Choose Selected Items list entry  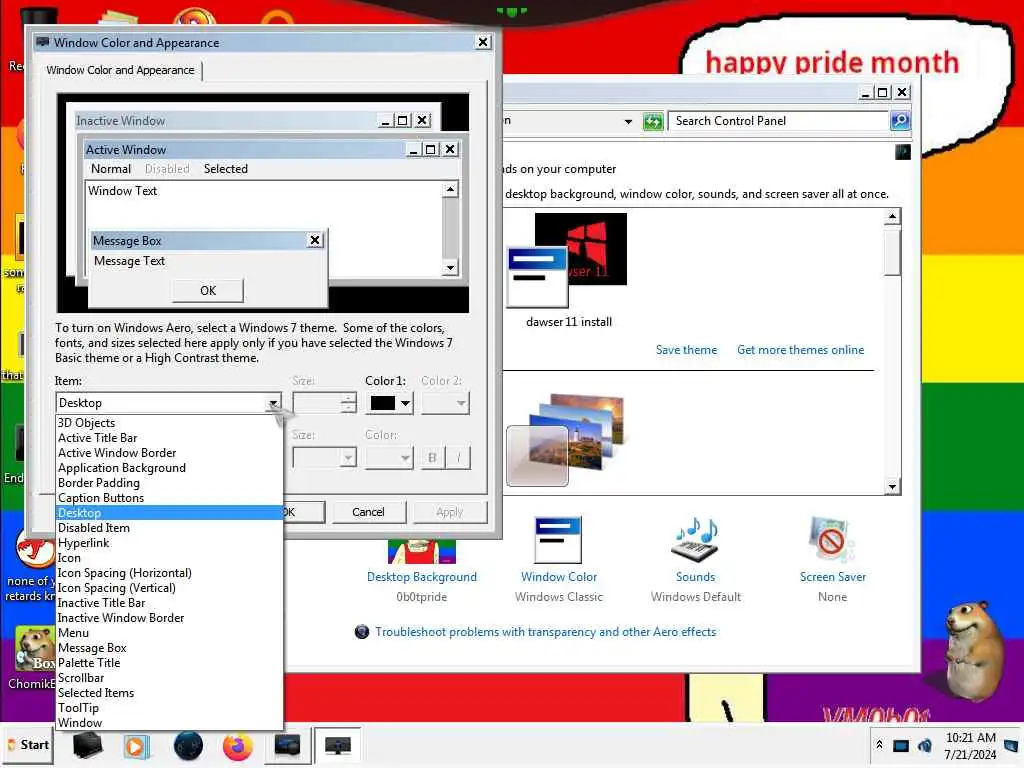169,693
